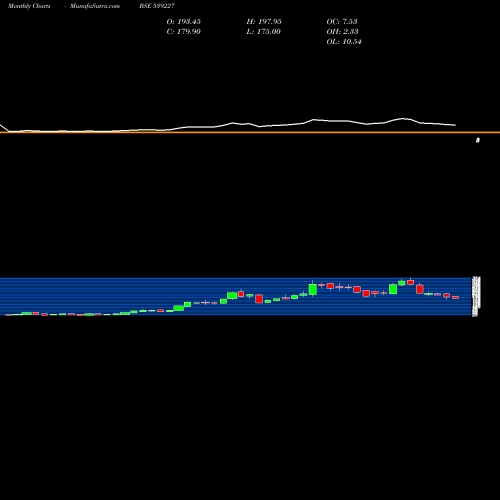Click the 'BSE 539227' symbol text
This screenshot has height=500, width=500.
(157, 6)
